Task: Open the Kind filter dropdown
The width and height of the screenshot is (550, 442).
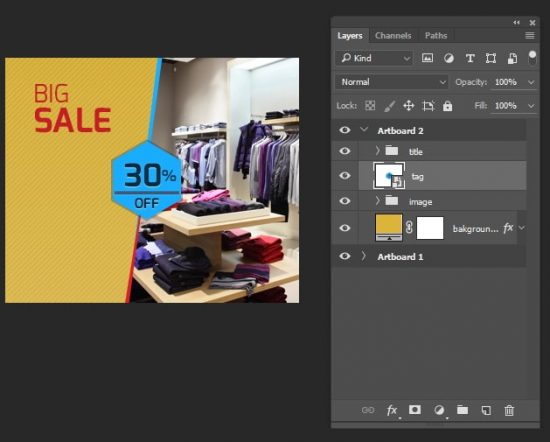Action: coord(374,58)
